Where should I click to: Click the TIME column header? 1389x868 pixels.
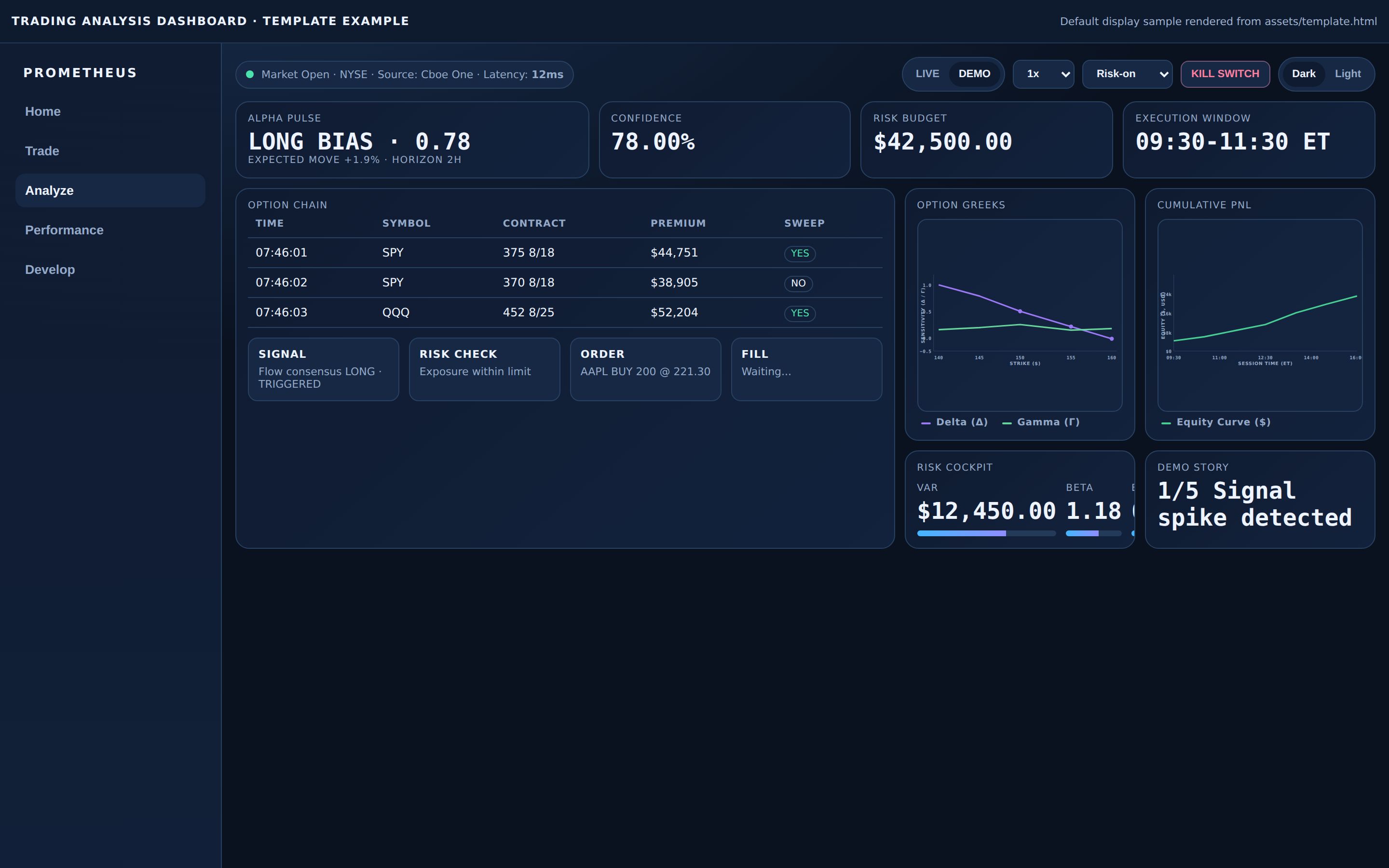coord(270,223)
